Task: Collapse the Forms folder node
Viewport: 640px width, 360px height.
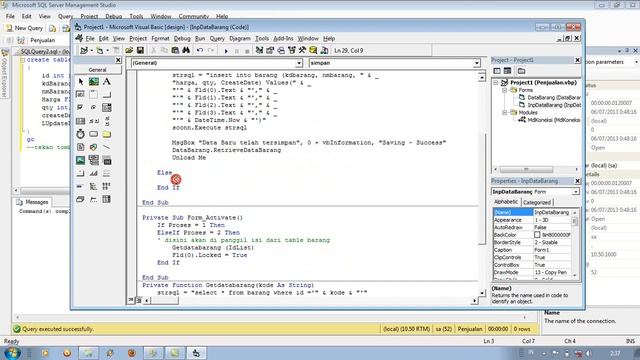Action: [x=504, y=90]
